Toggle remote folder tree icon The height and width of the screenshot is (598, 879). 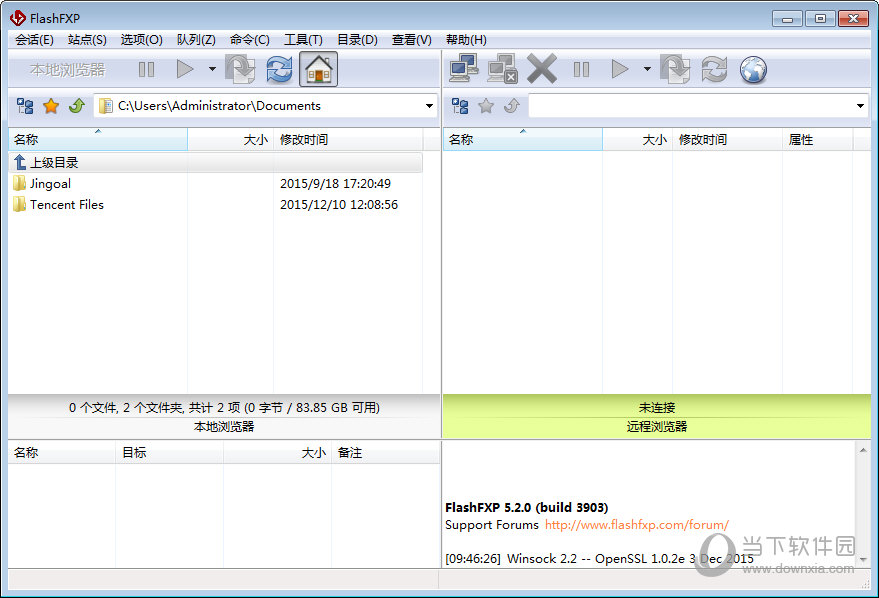click(460, 106)
